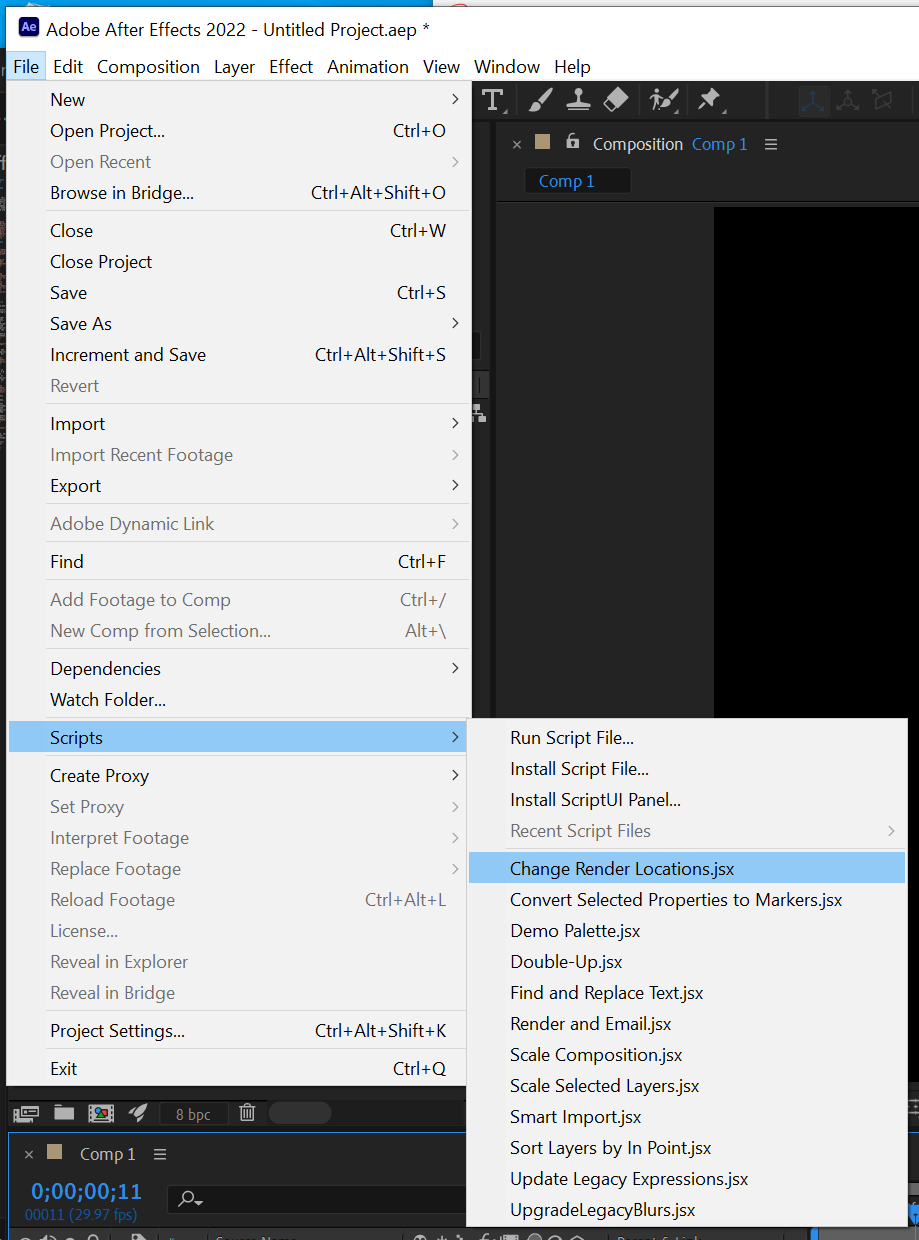Choose Increment and Save
The image size is (919, 1240).
[238, 355]
